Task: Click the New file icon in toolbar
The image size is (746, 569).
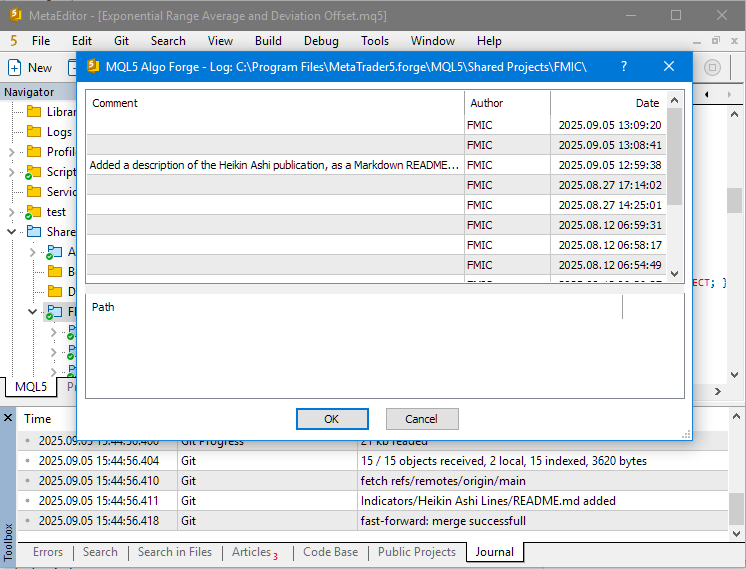Action: tap(14, 68)
